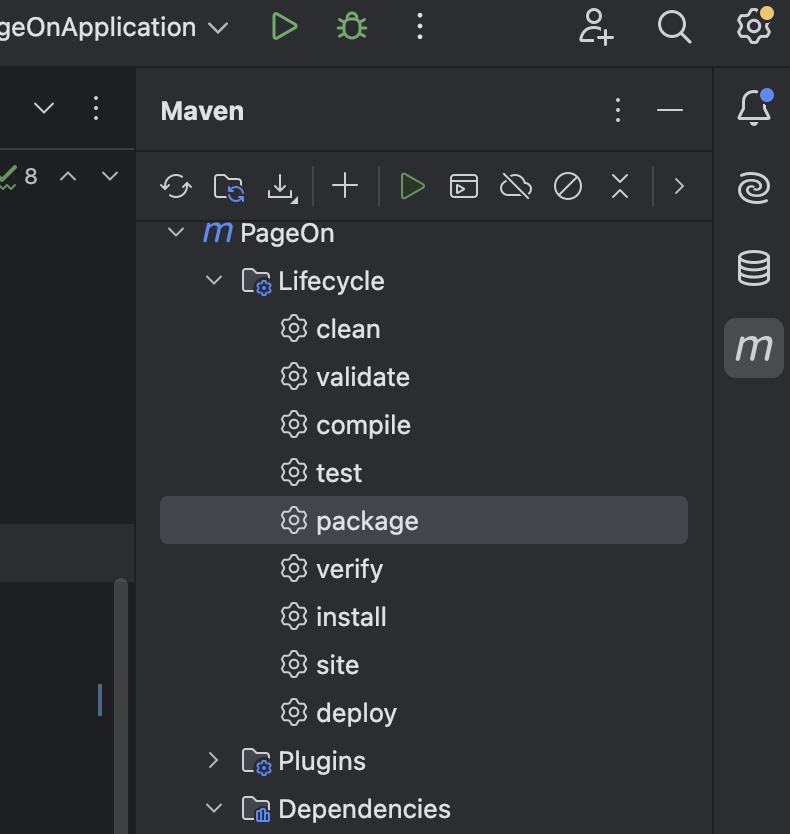Start the debugger with the bug icon

tap(350, 27)
